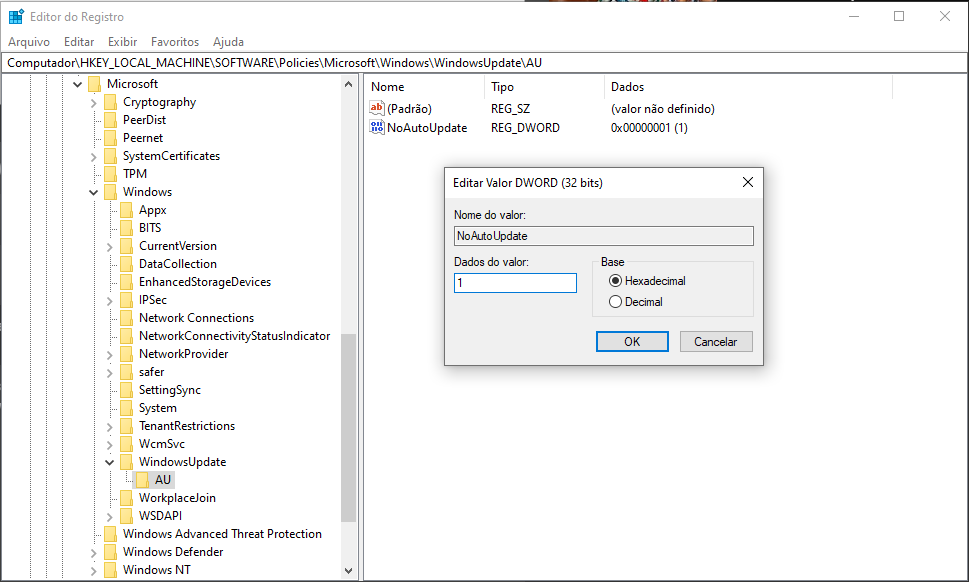
Task: Click the DataCollection folder icon
Action: (126, 264)
